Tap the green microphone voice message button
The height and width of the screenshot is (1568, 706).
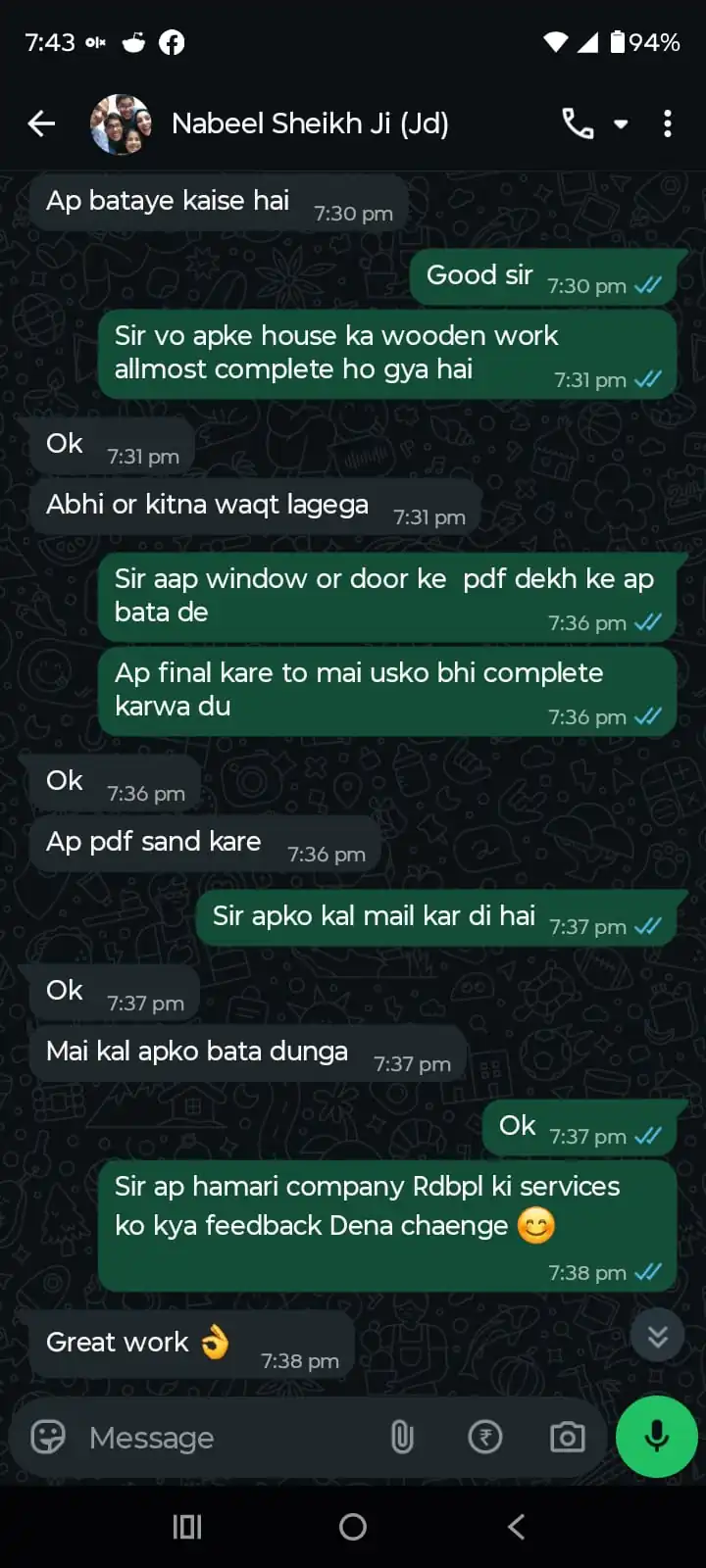(657, 1436)
